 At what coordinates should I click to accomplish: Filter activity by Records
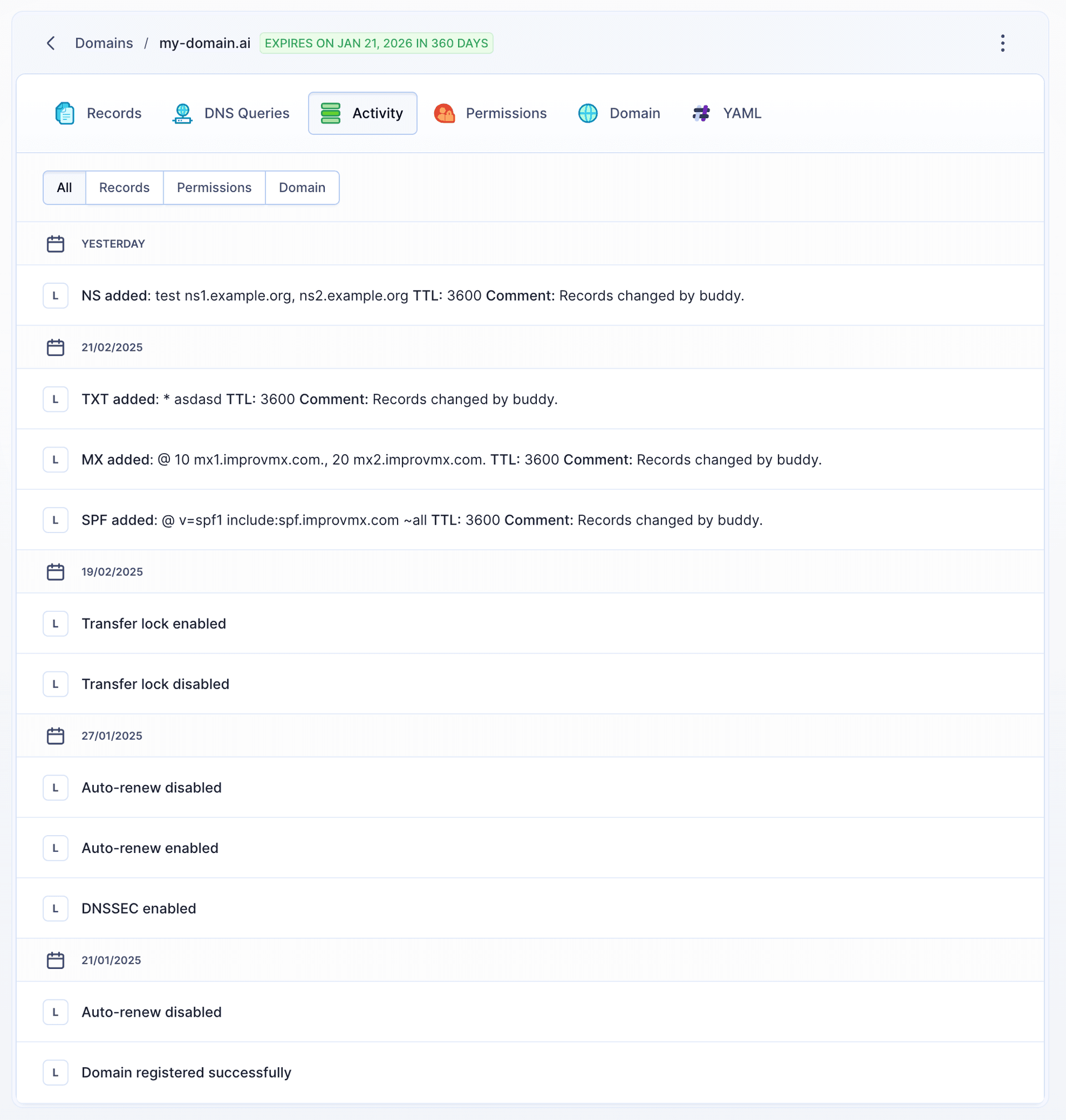[124, 188]
